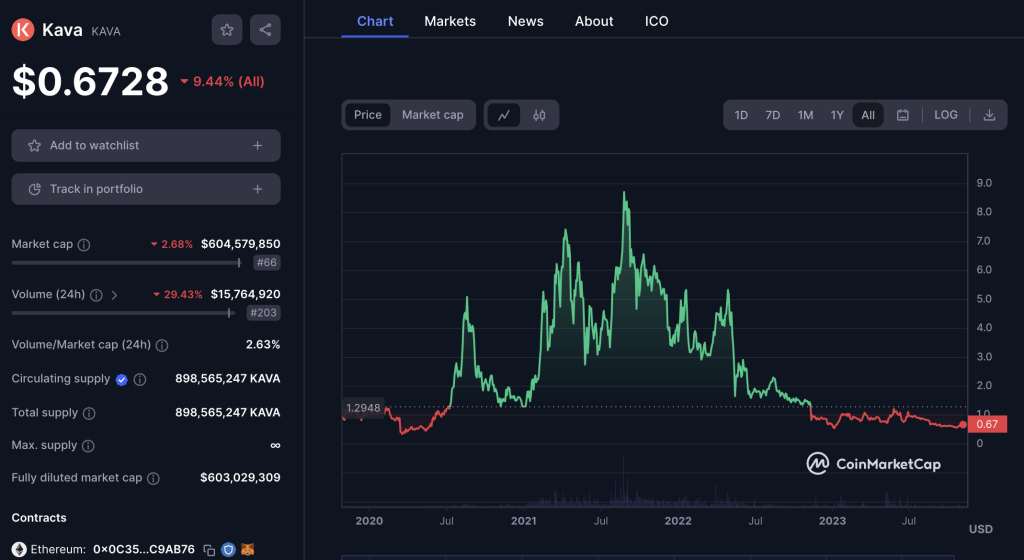
Task: Click the $15,764,920 volume value
Action: pos(246,294)
